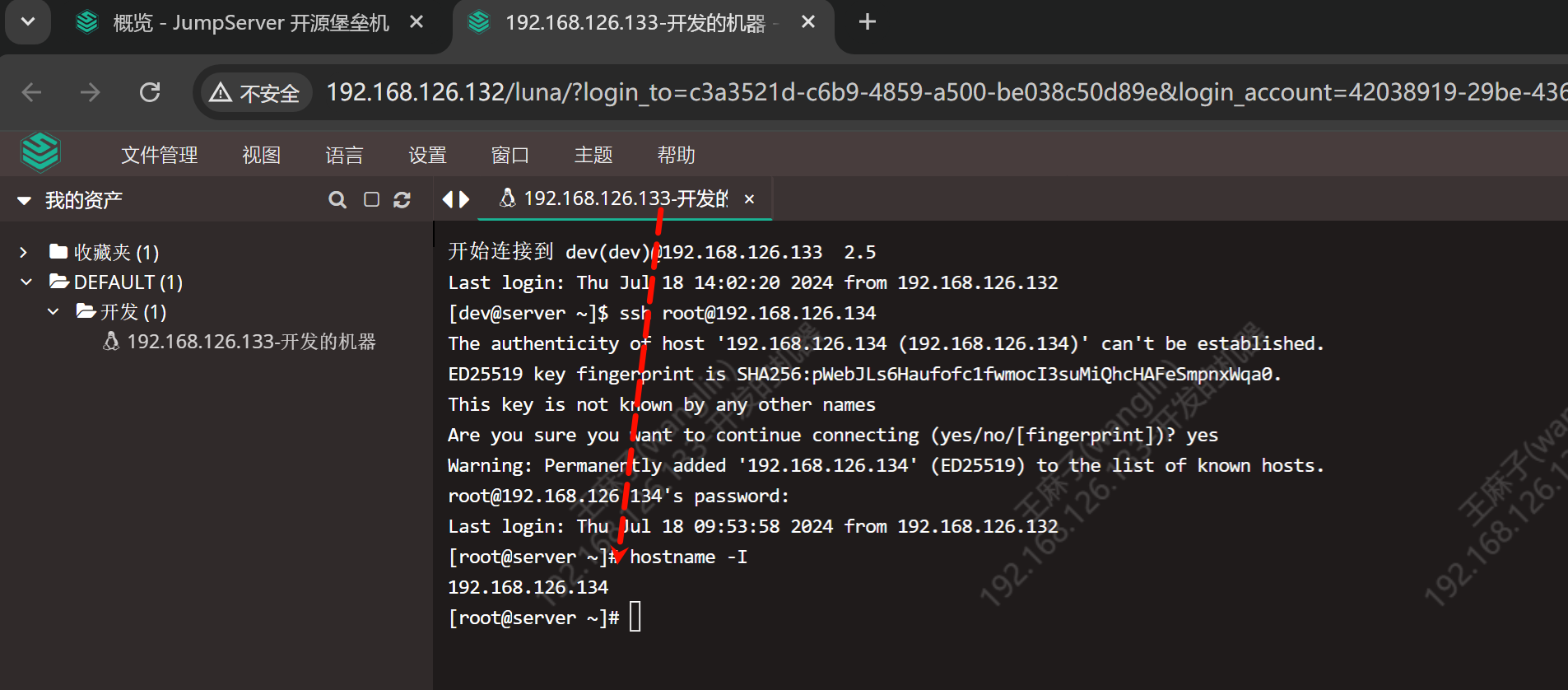Select the 192.168.126.133-开发的机器 asset
The height and width of the screenshot is (690, 1568).
(x=251, y=341)
